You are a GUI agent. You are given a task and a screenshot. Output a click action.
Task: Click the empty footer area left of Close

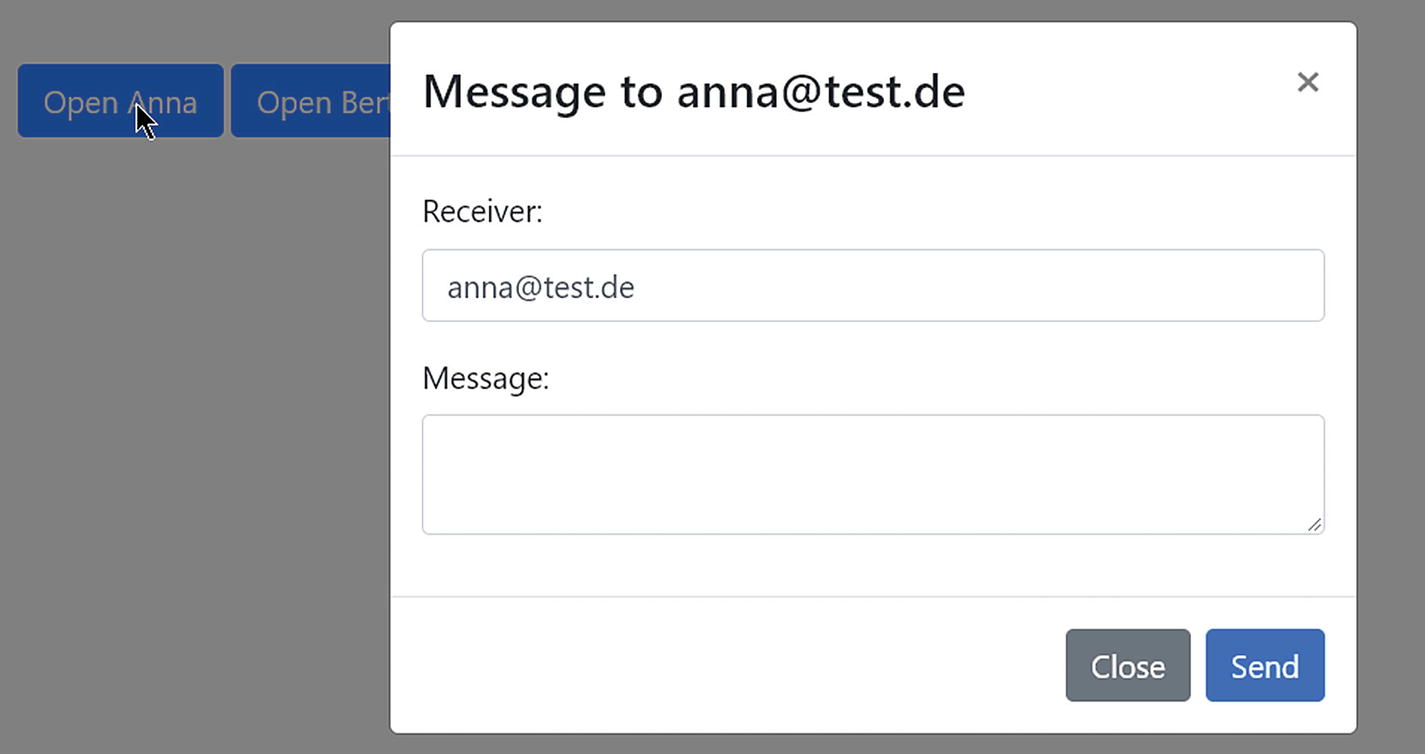click(720, 666)
